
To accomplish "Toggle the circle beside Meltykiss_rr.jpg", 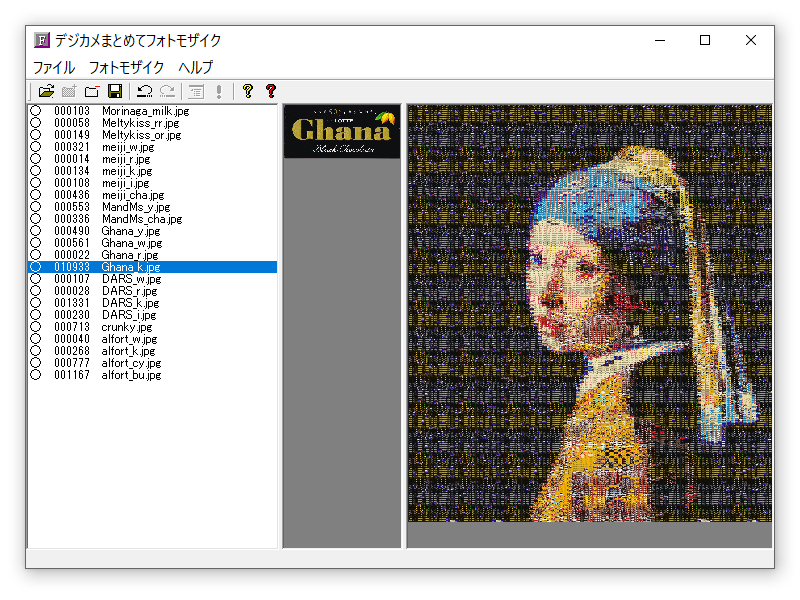I will 35,123.
